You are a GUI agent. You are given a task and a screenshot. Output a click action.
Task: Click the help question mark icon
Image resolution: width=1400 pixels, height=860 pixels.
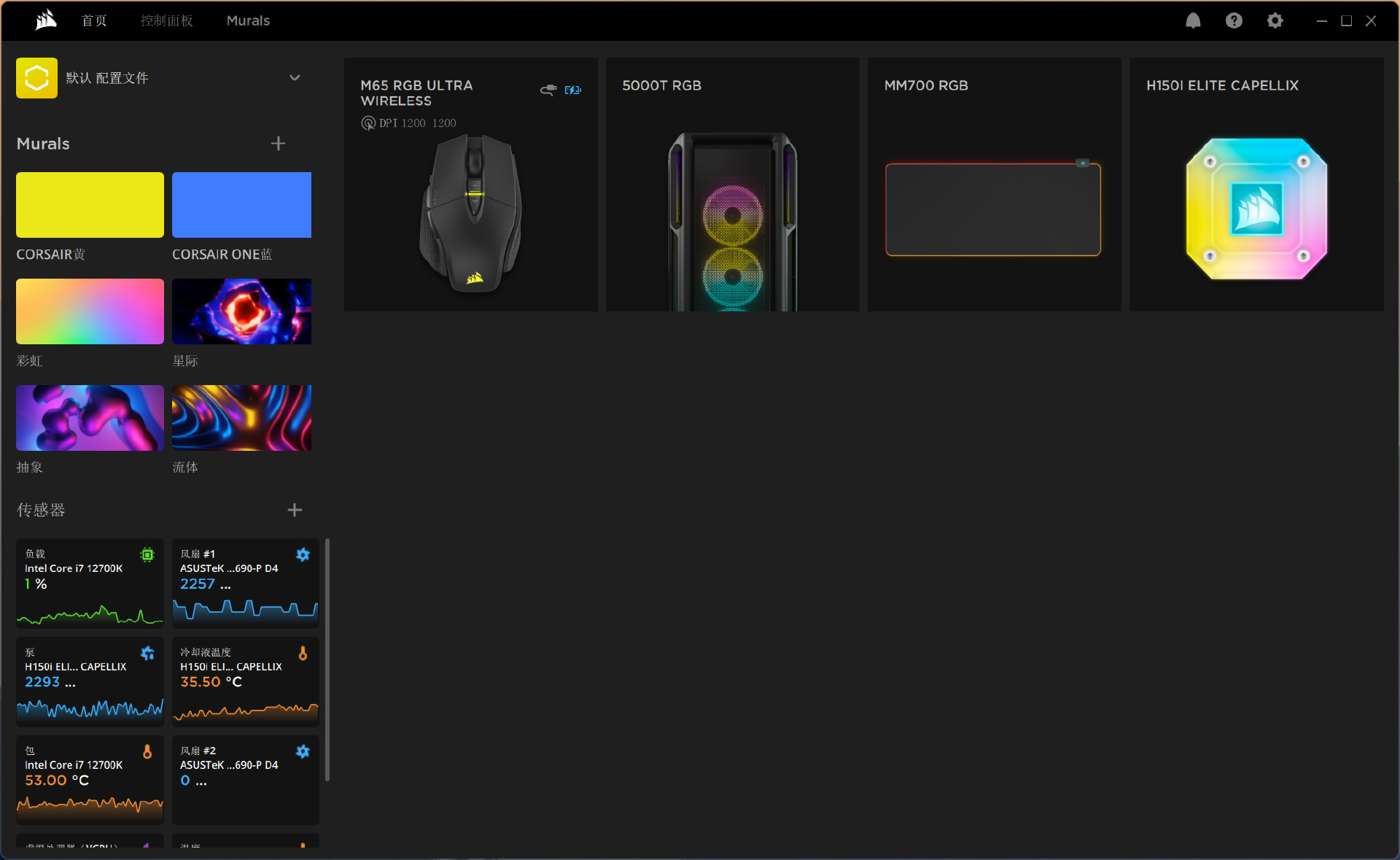click(1234, 20)
